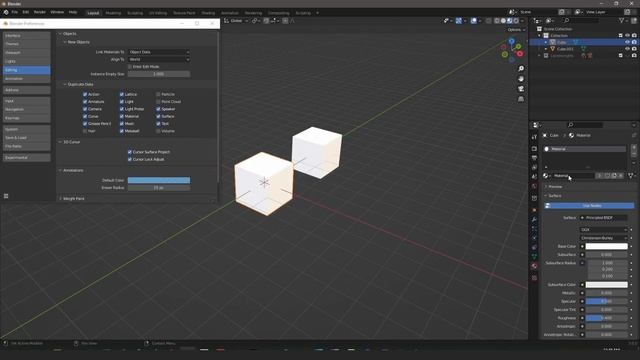The image size is (640, 360).
Task: Switch to the Scripting workspace tab
Action: (303, 13)
